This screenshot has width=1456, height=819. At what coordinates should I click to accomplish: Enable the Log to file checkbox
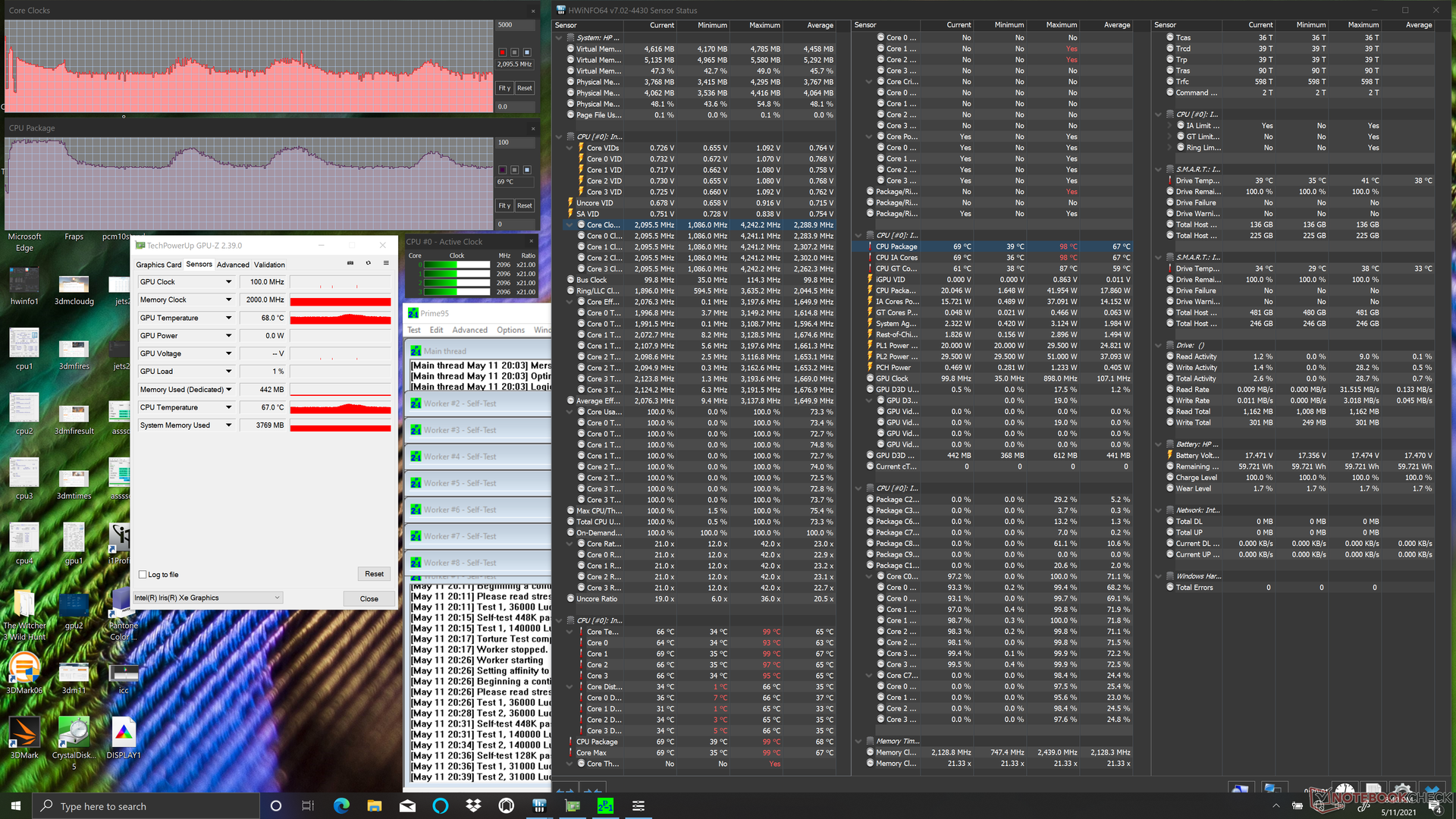143,575
